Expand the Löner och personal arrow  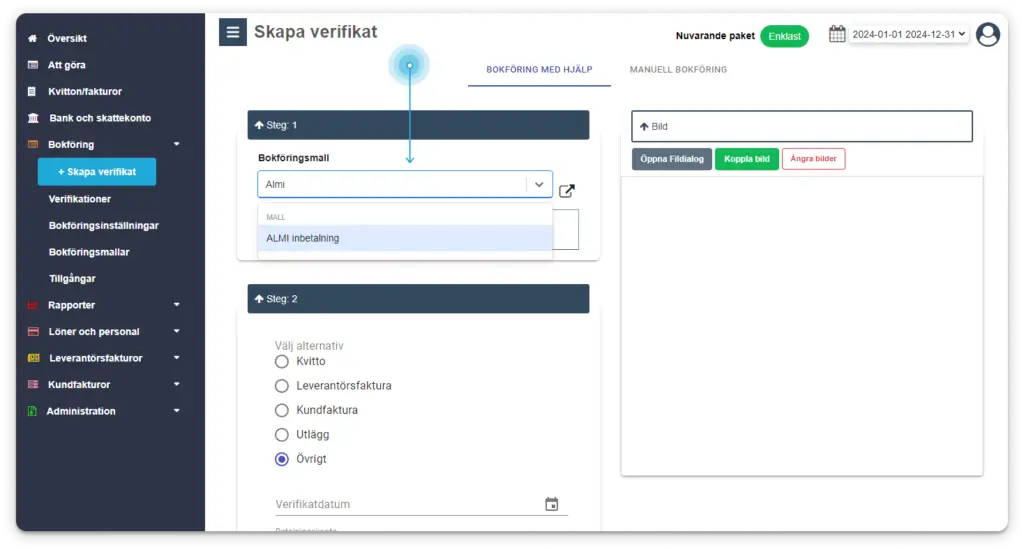176,332
